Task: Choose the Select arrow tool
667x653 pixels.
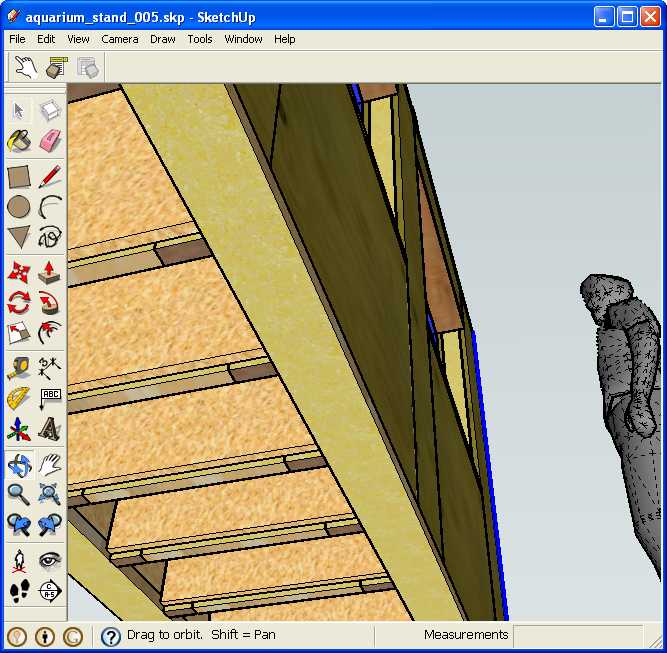Action: pos(19,111)
